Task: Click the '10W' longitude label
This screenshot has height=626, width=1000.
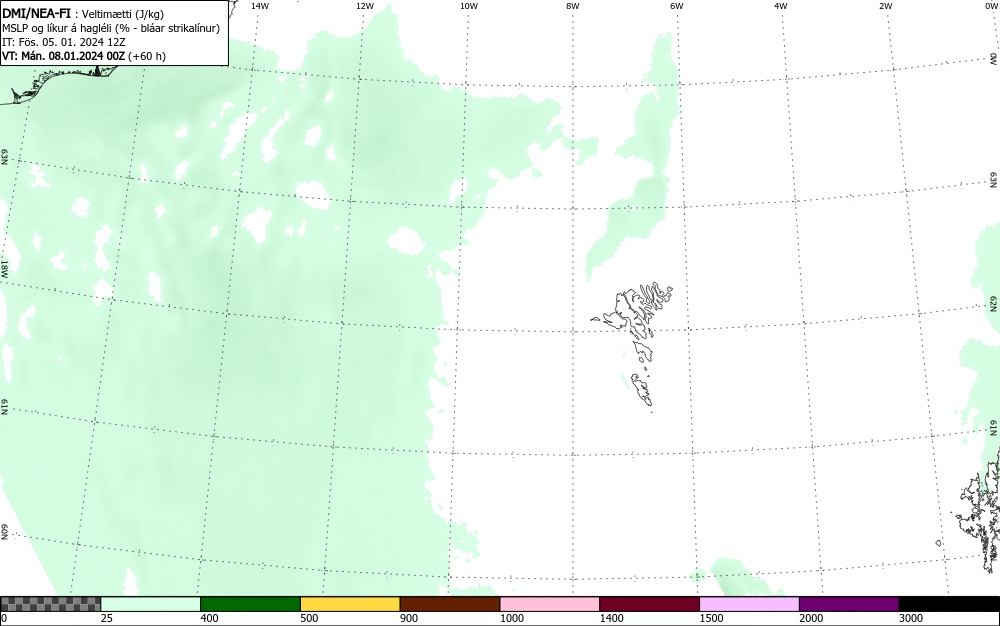Action: click(468, 6)
